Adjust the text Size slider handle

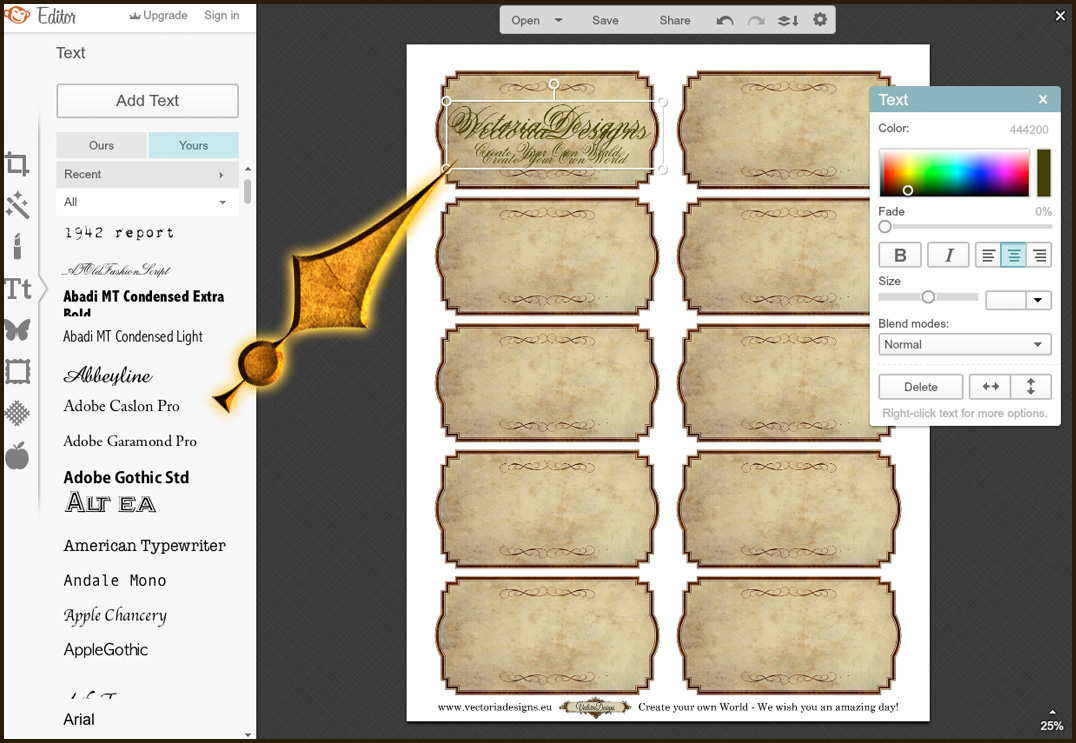pos(928,297)
